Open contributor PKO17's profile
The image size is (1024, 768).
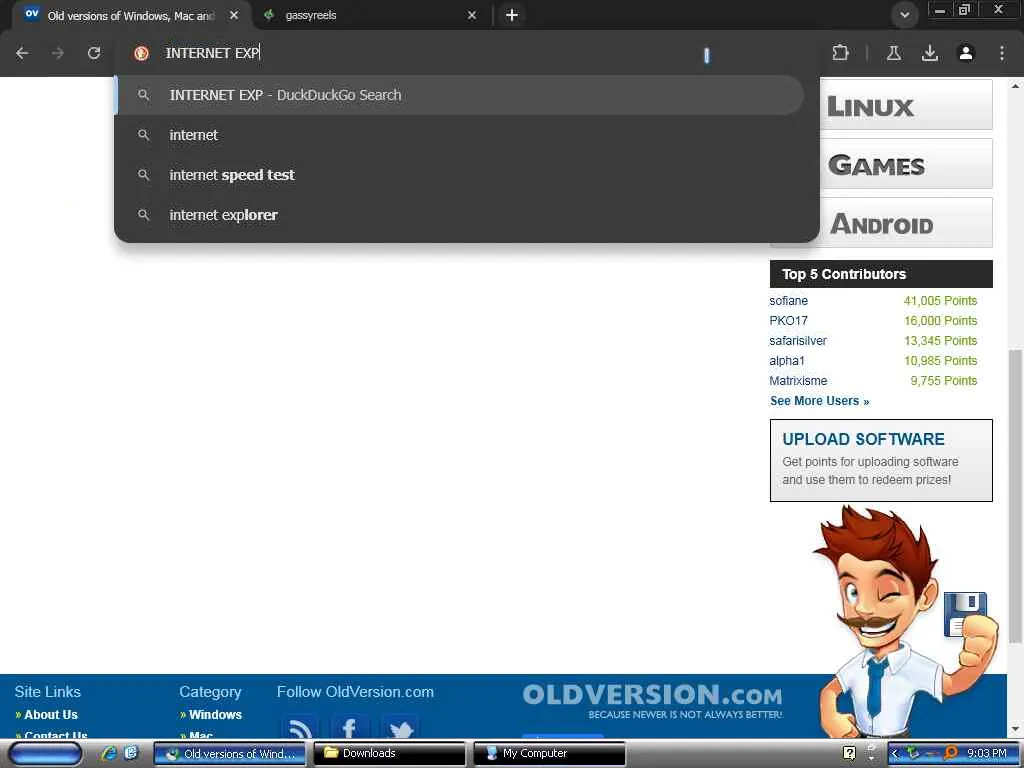pos(788,321)
